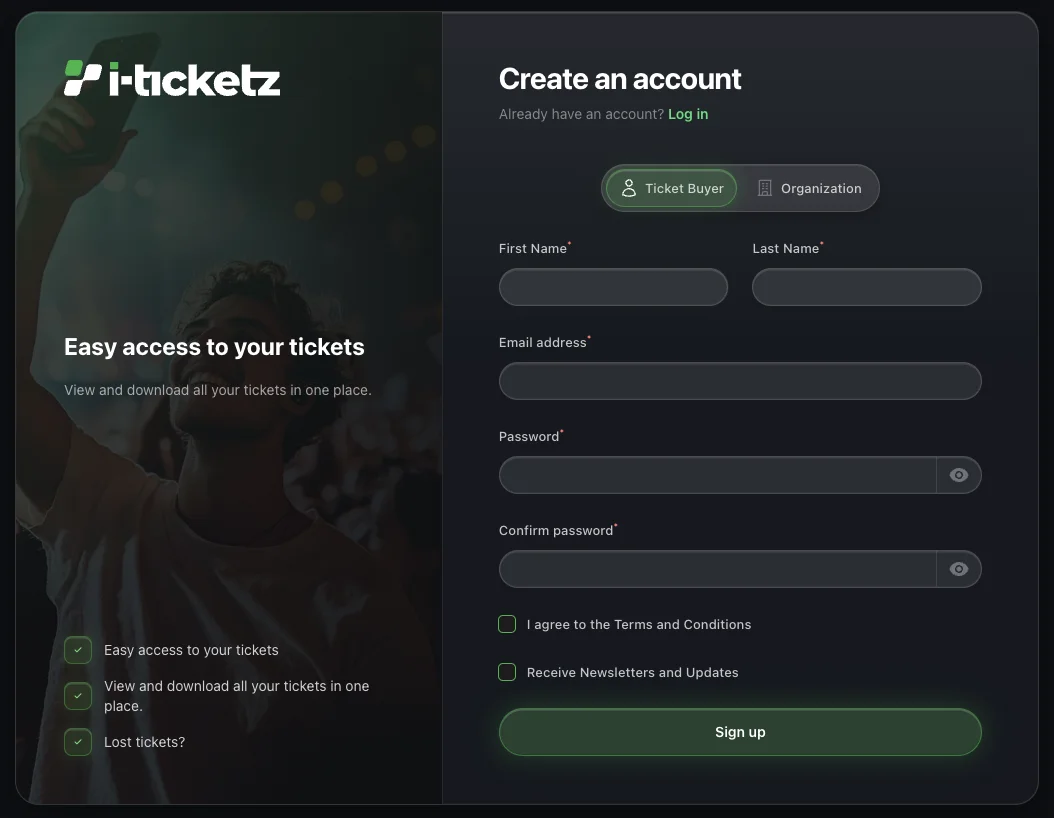Click inside the Password field
The height and width of the screenshot is (818, 1054).
click(x=717, y=475)
